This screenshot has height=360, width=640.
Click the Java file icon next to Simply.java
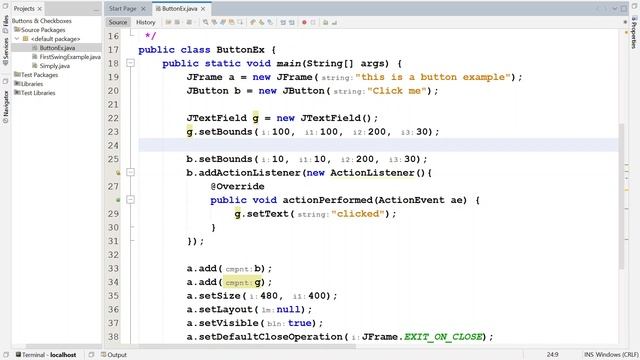[35, 66]
